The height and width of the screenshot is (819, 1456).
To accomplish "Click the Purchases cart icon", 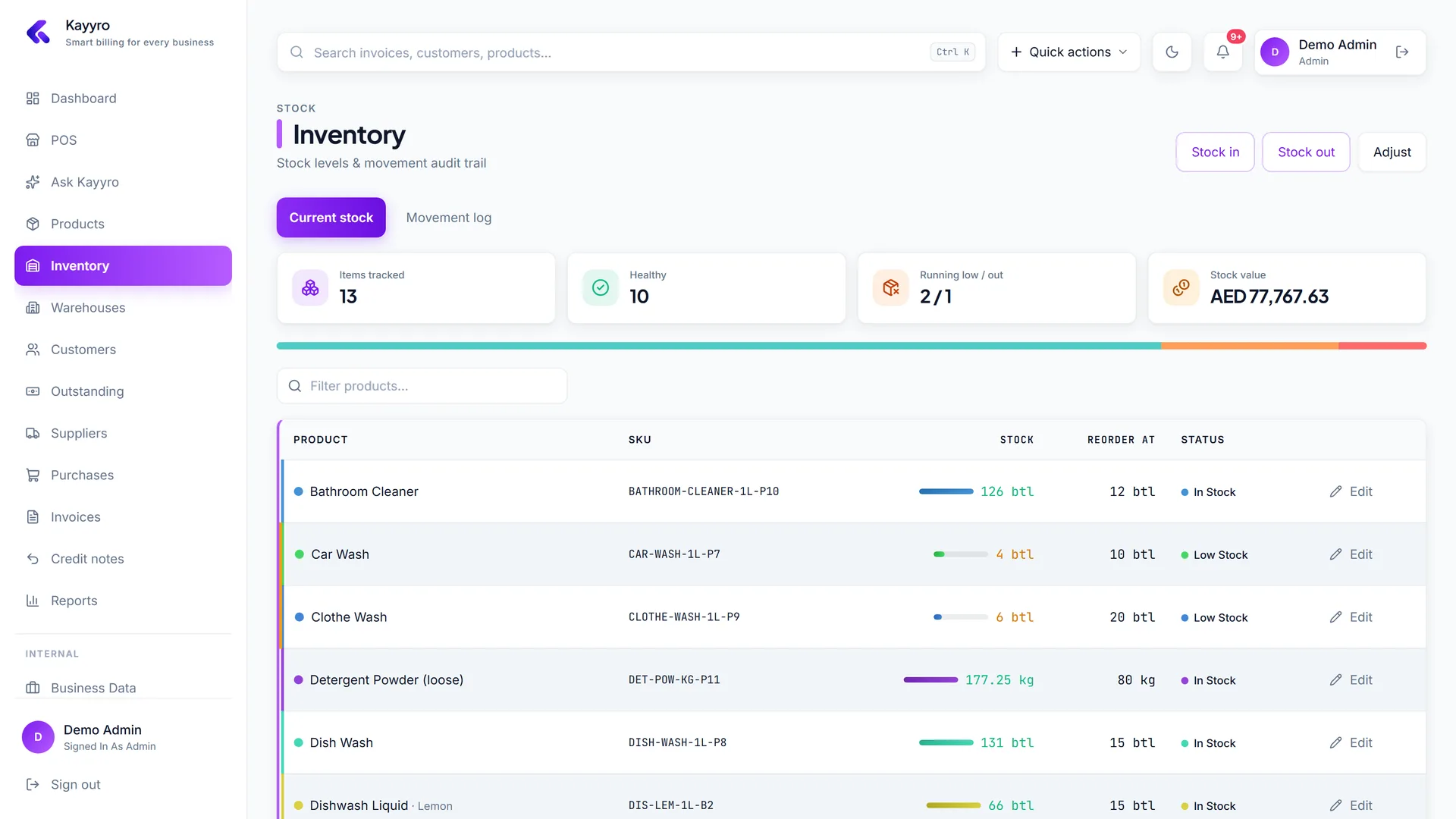I will pyautogui.click(x=33, y=475).
